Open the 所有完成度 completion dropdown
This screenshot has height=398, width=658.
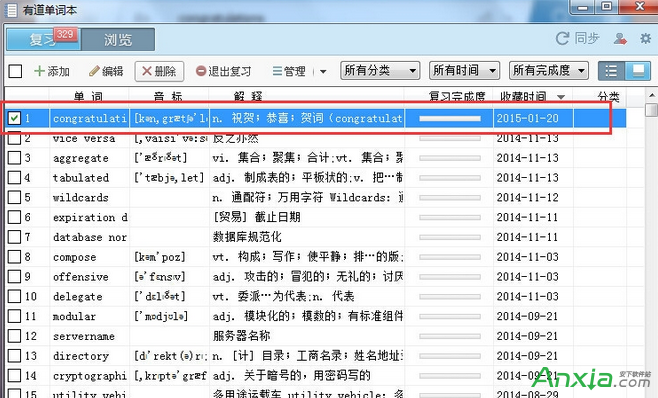point(549,71)
